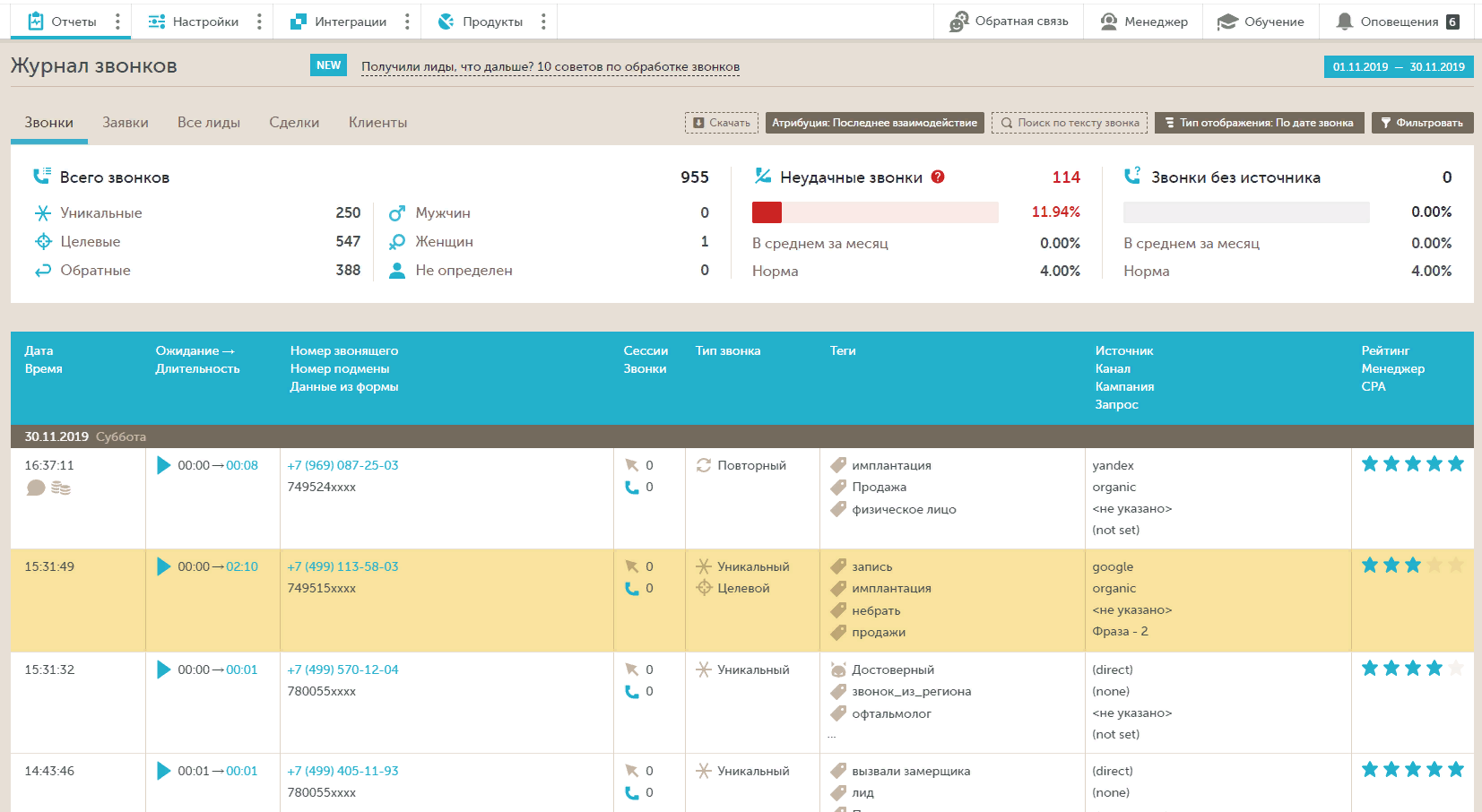
Task: Click Скачать download button
Action: point(722,123)
